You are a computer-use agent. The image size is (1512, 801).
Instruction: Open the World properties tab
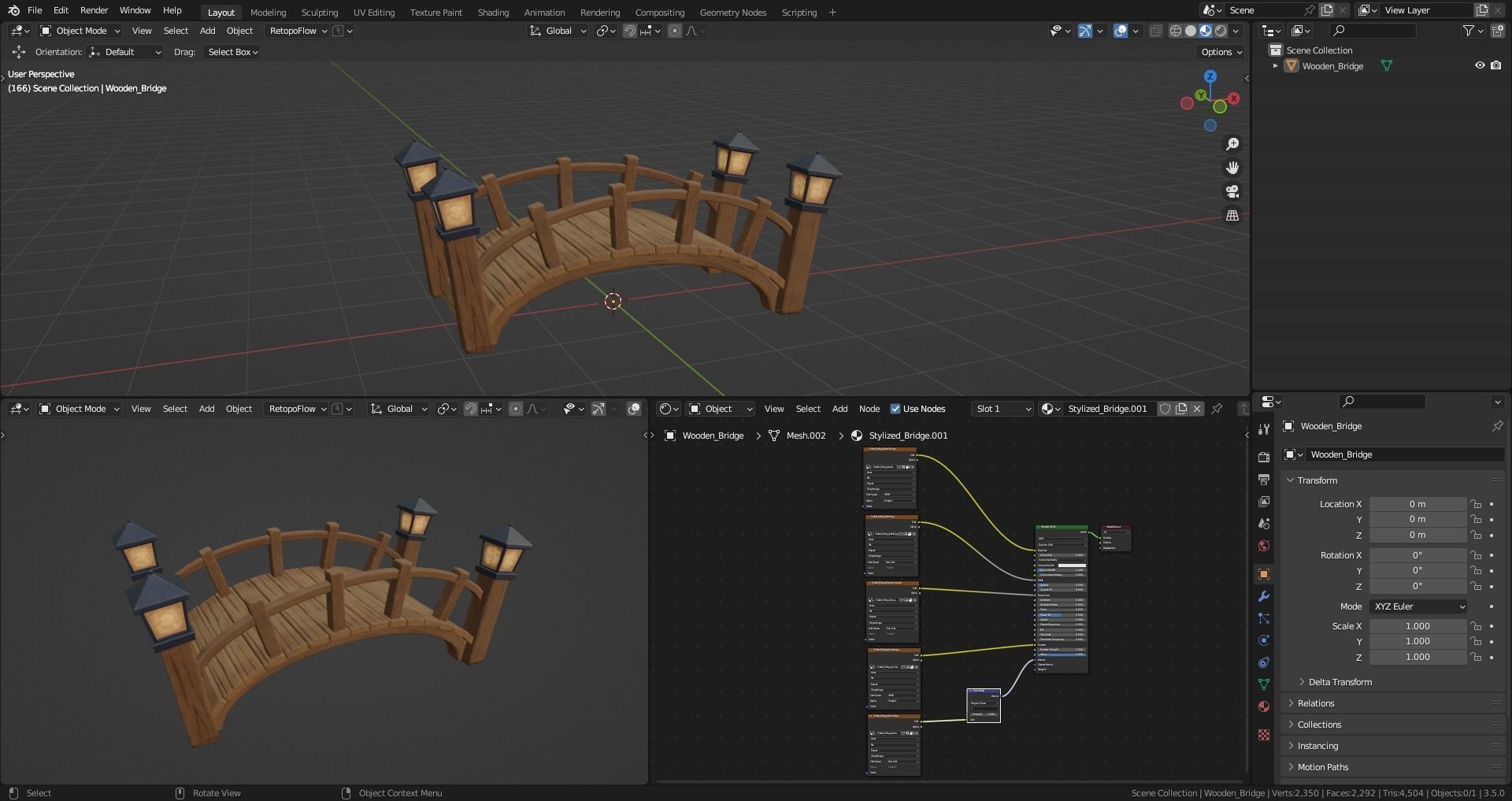point(1264,546)
